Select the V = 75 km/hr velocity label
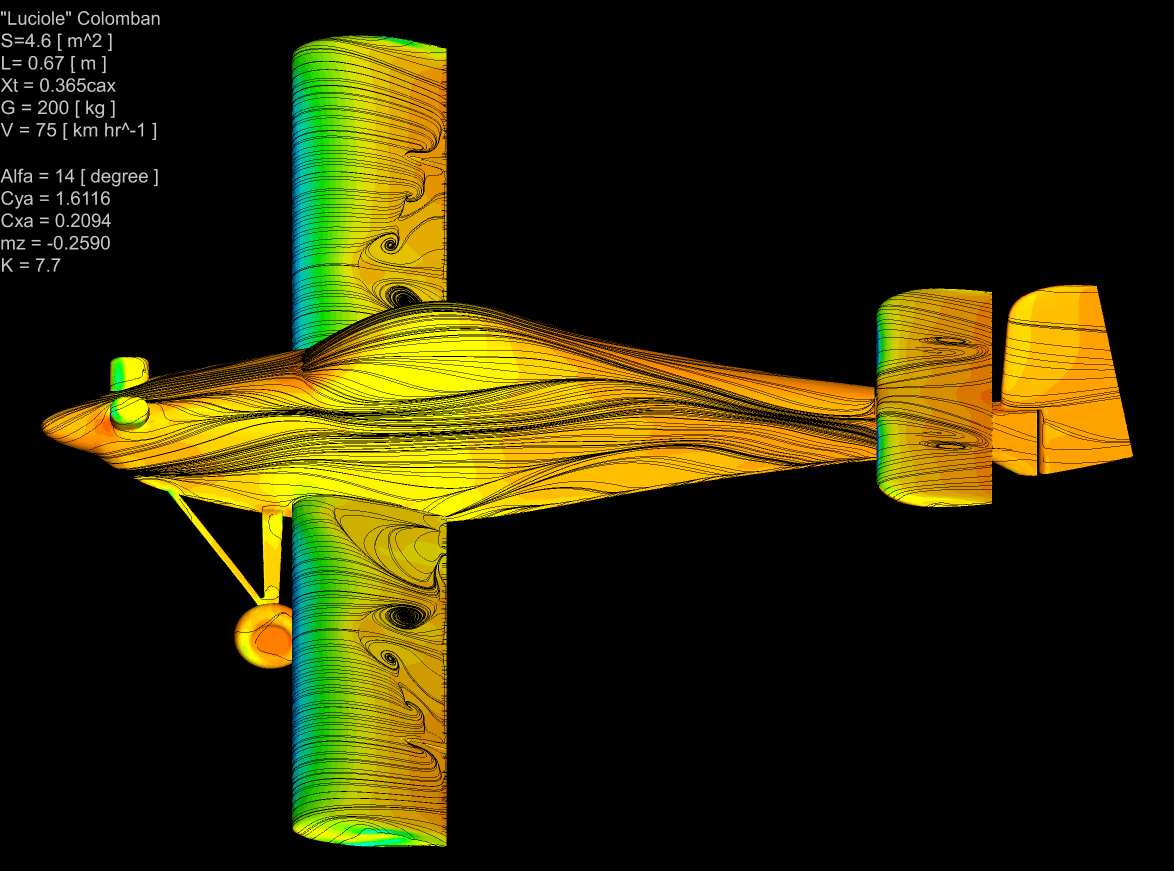1174x871 pixels. pos(79,130)
